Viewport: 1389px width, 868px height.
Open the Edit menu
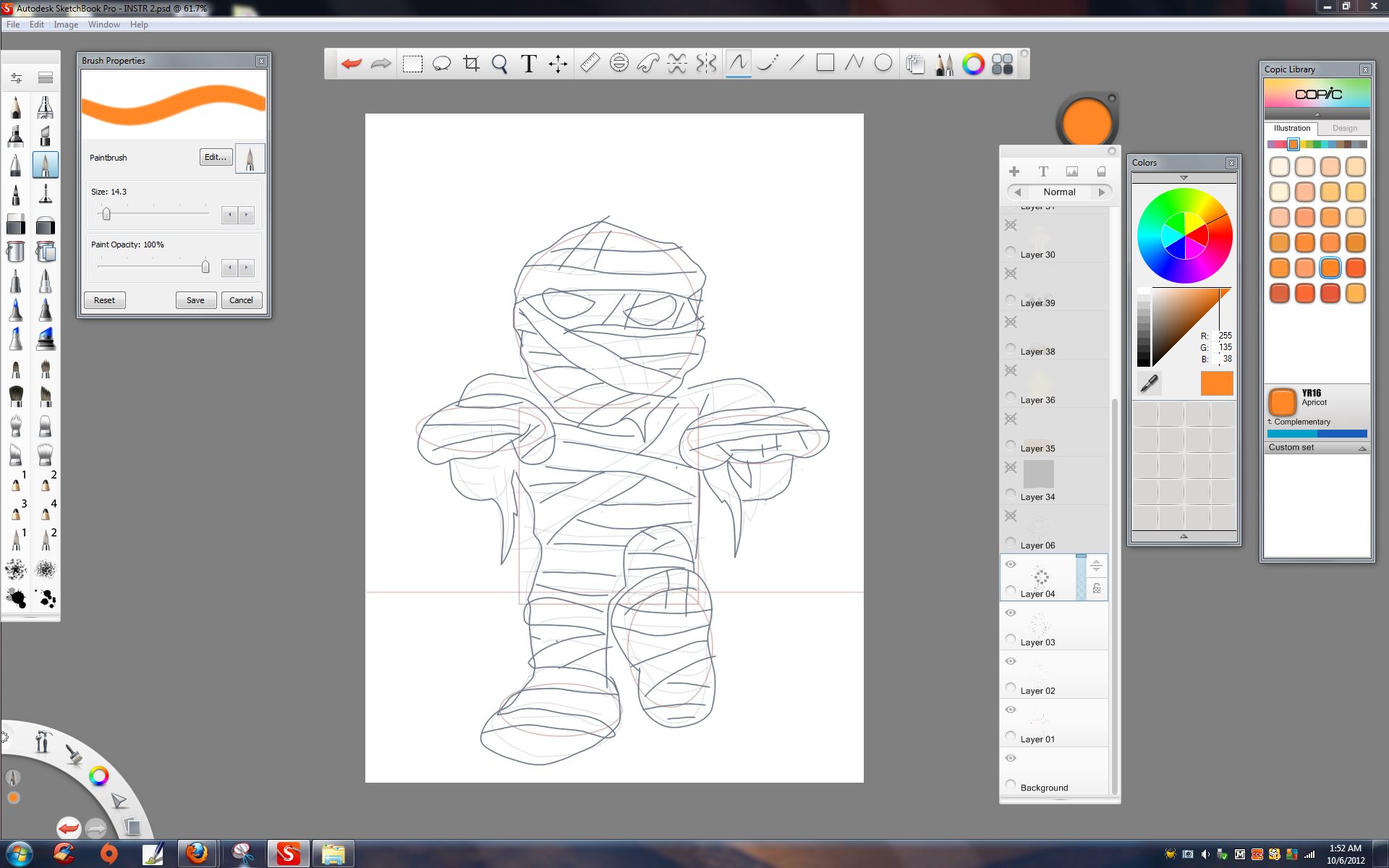click(x=37, y=25)
